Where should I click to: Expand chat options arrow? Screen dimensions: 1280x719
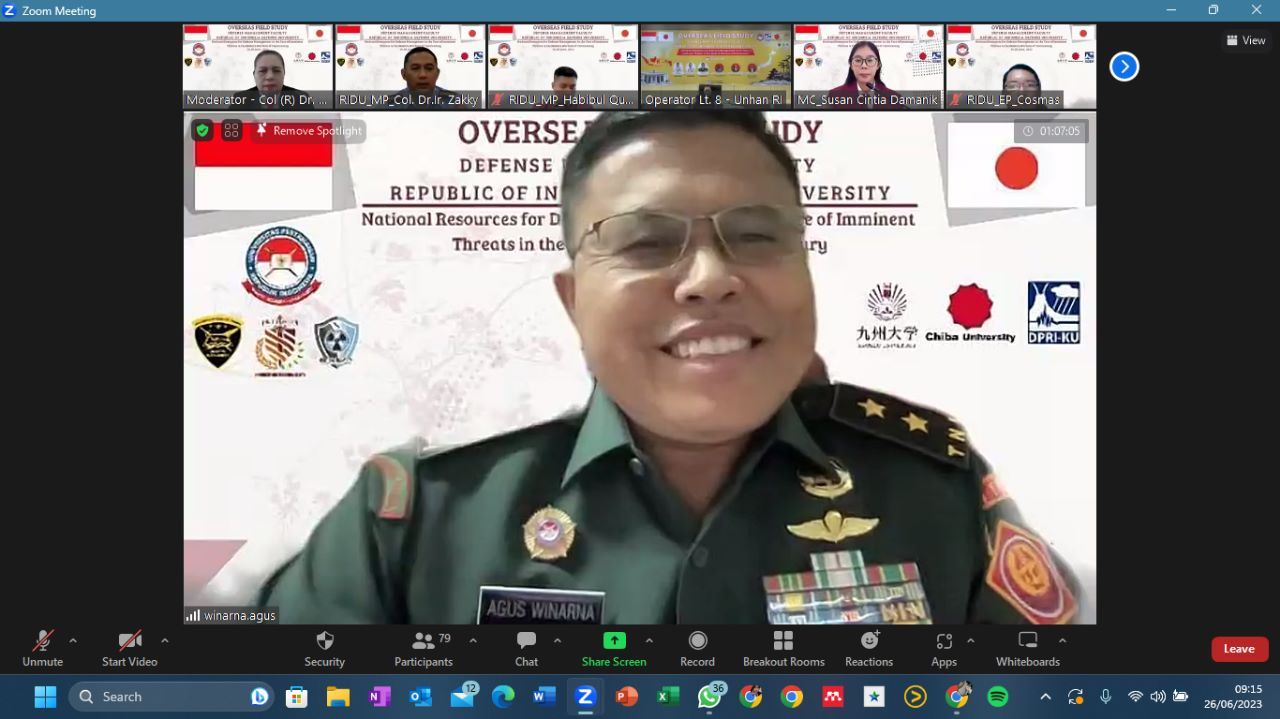(557, 641)
